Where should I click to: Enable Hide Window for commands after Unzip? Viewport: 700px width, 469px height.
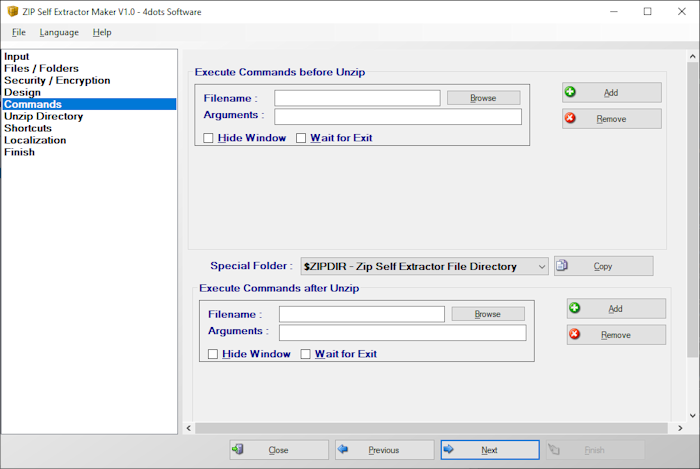tap(213, 354)
